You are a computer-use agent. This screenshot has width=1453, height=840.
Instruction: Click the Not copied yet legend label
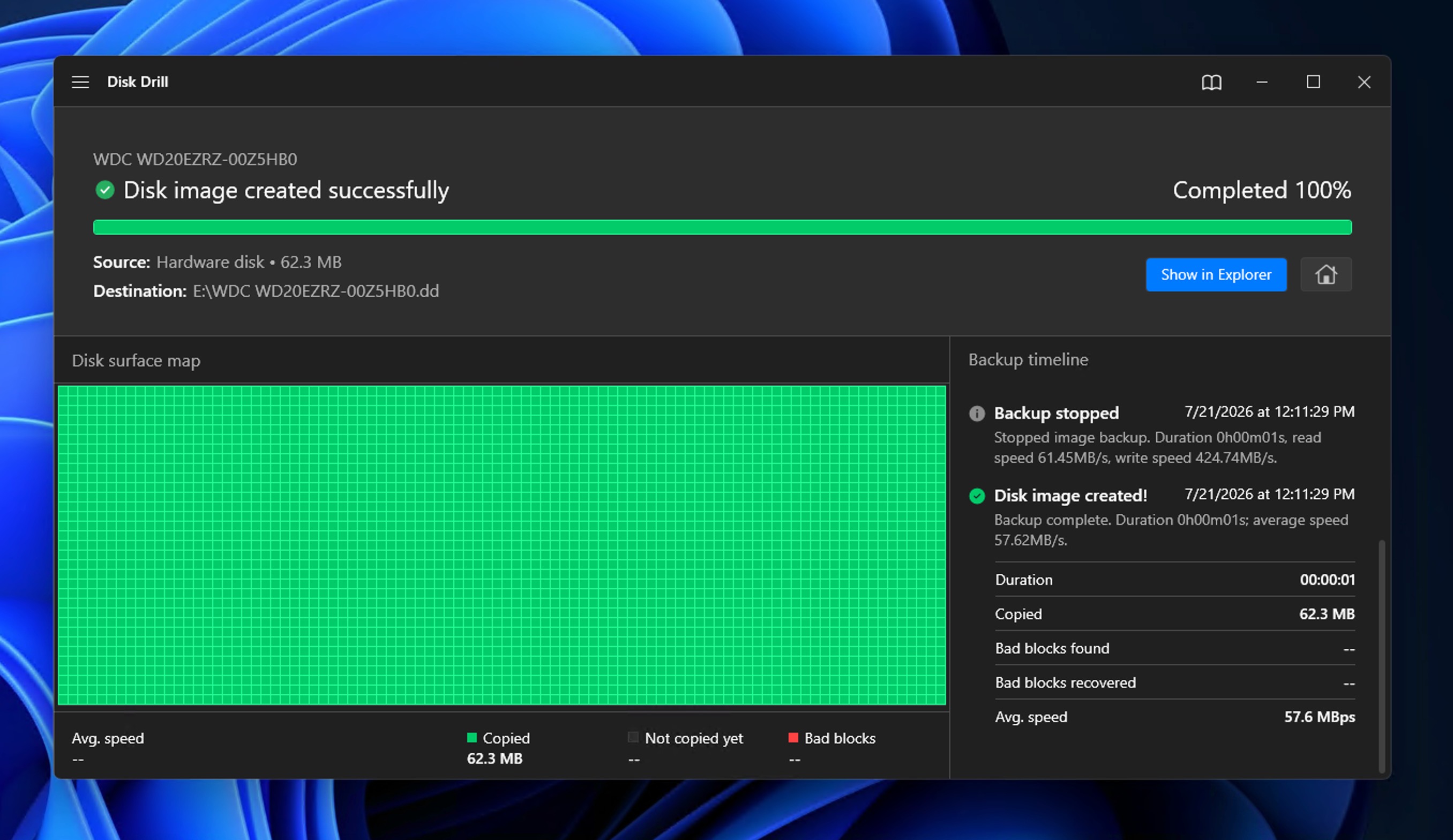click(694, 739)
